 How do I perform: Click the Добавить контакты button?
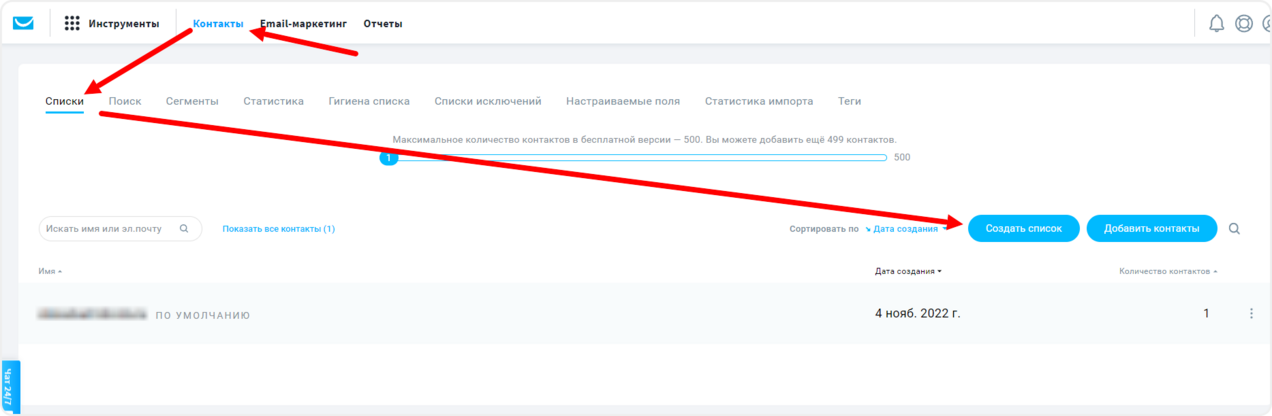[1151, 228]
